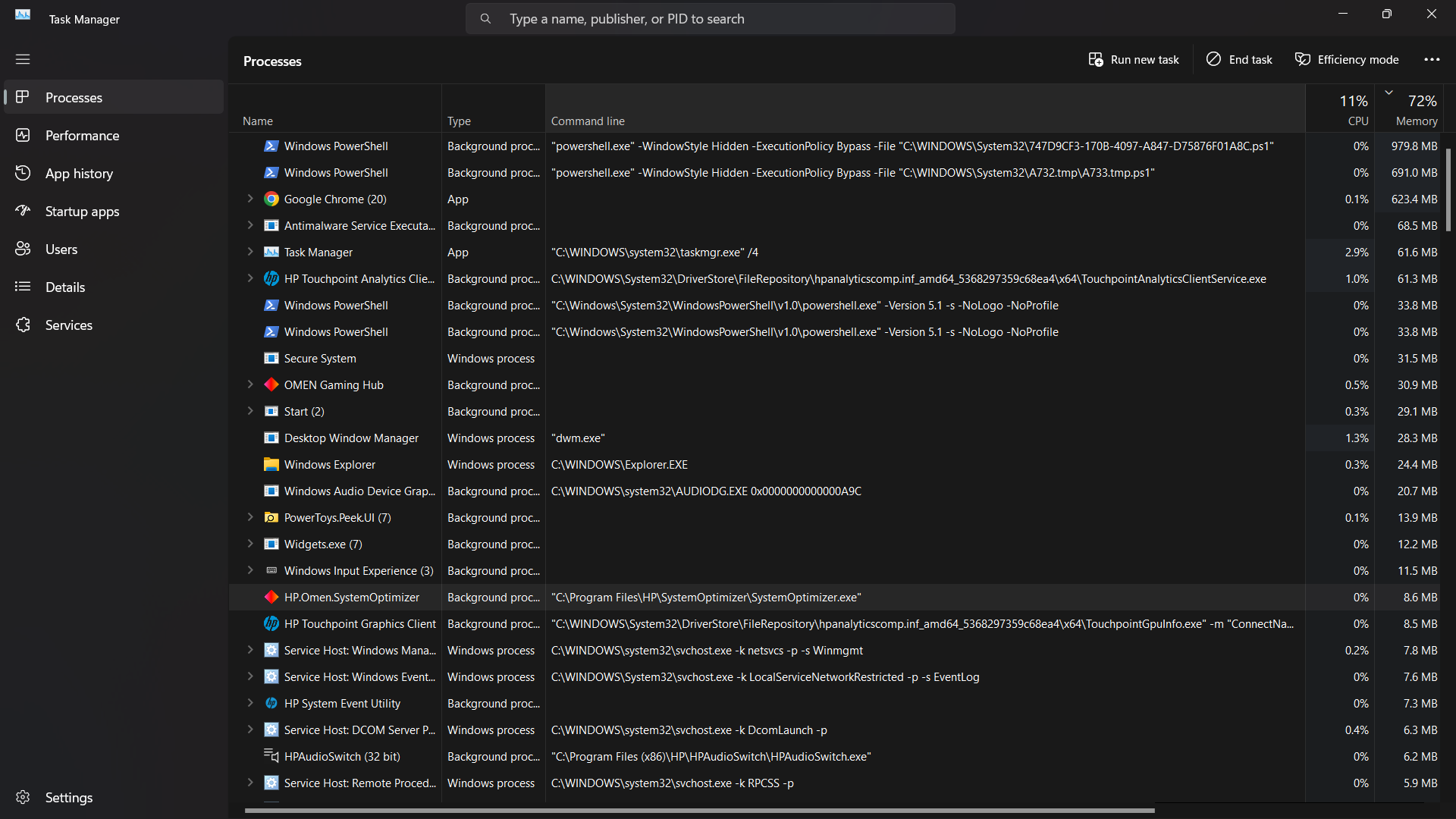This screenshot has width=1456, height=819.
Task: Open the three-dots more options menu
Action: pos(1432,59)
